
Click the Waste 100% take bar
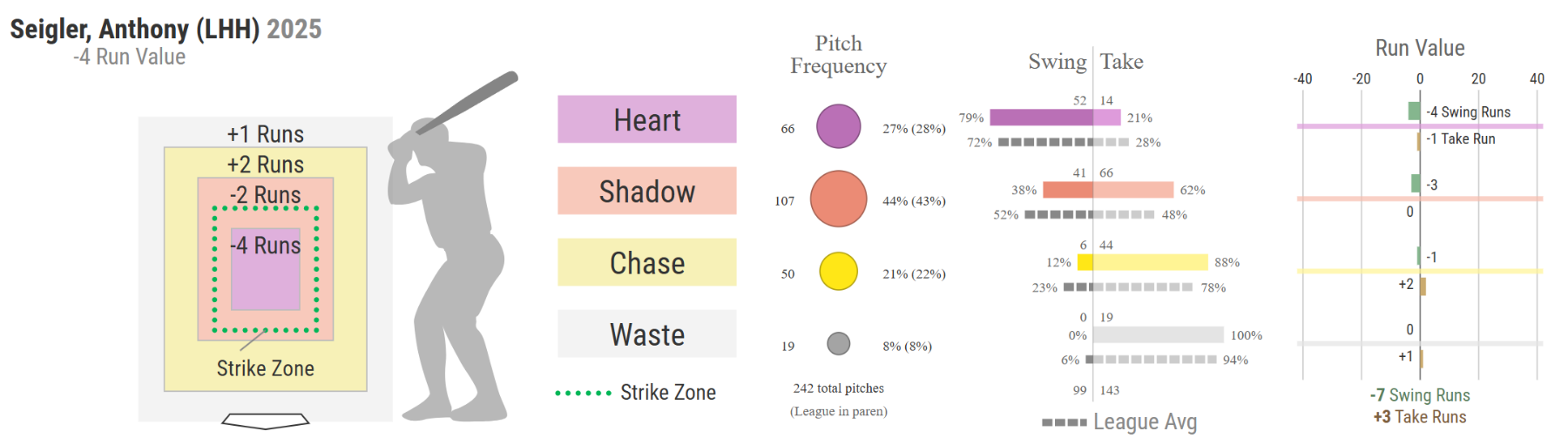click(1158, 334)
